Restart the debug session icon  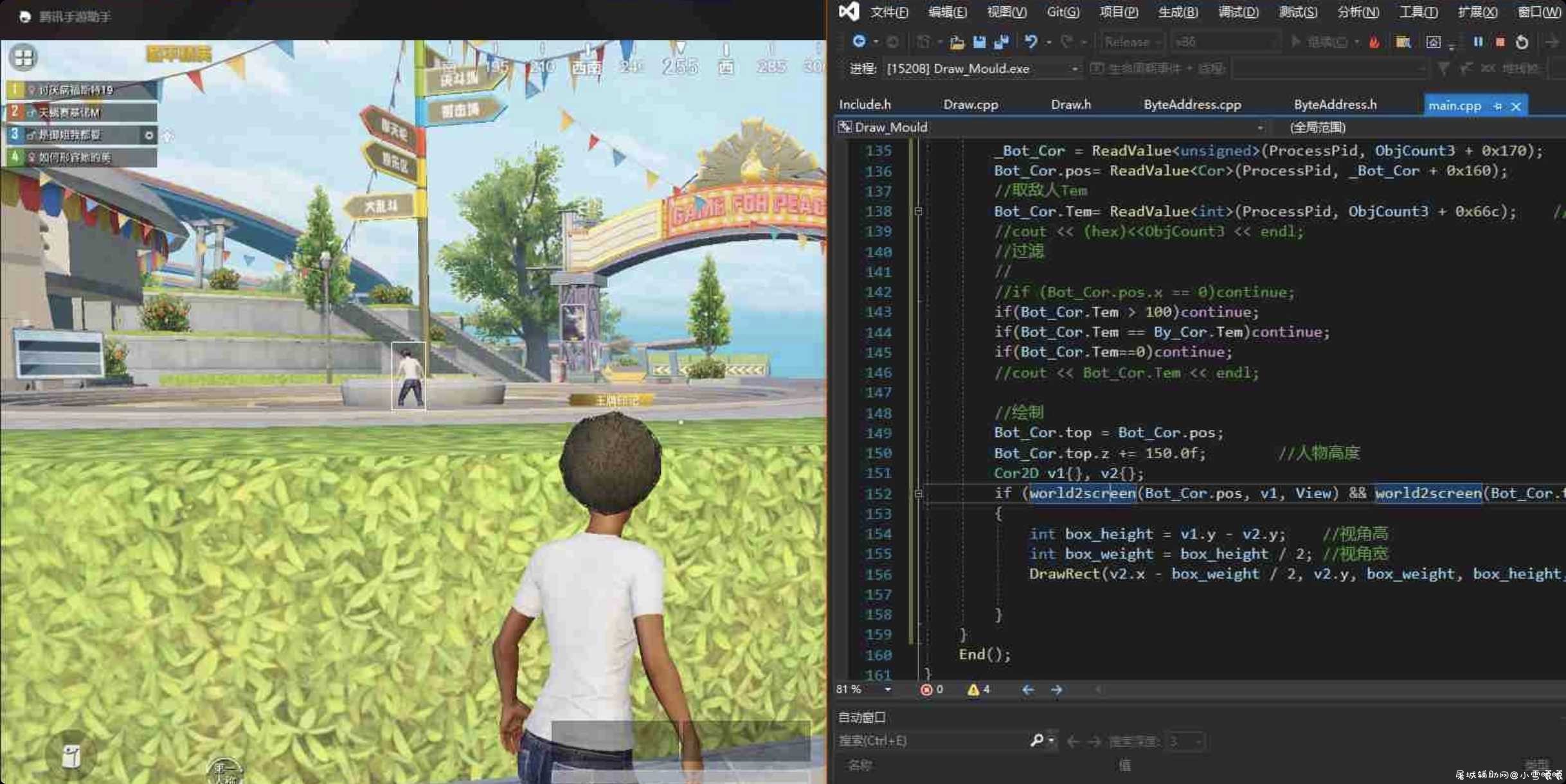coord(1522,42)
